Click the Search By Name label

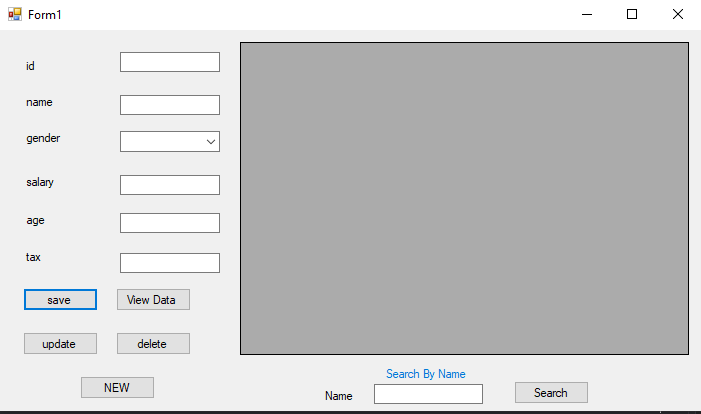coord(426,374)
